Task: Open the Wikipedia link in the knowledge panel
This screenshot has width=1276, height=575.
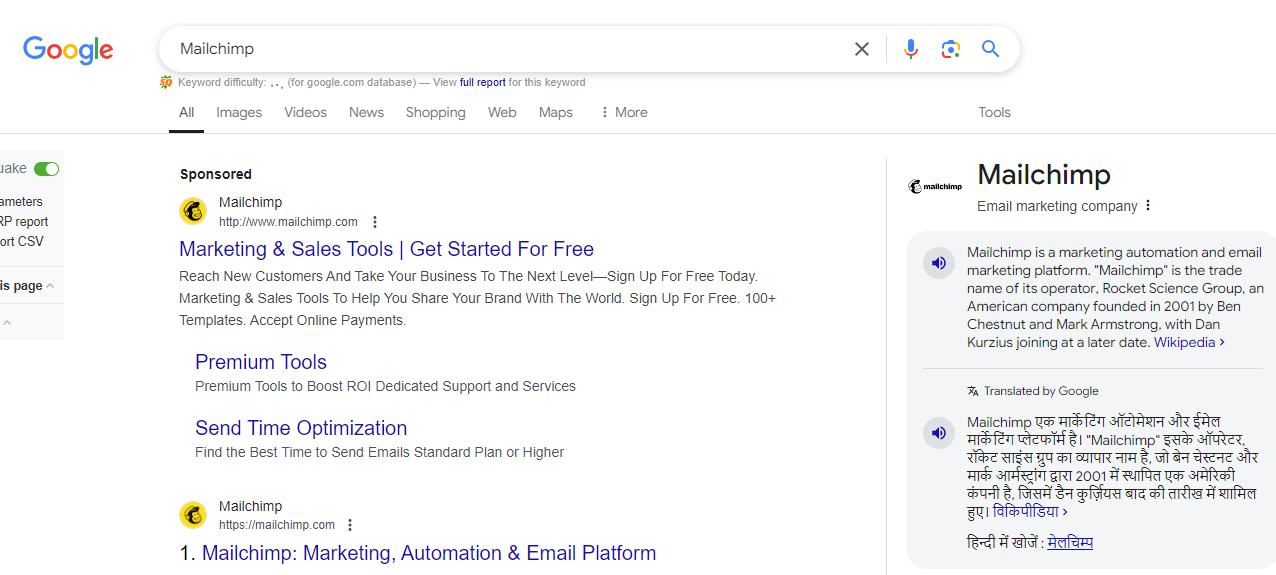Action: pyautogui.click(x=1188, y=342)
